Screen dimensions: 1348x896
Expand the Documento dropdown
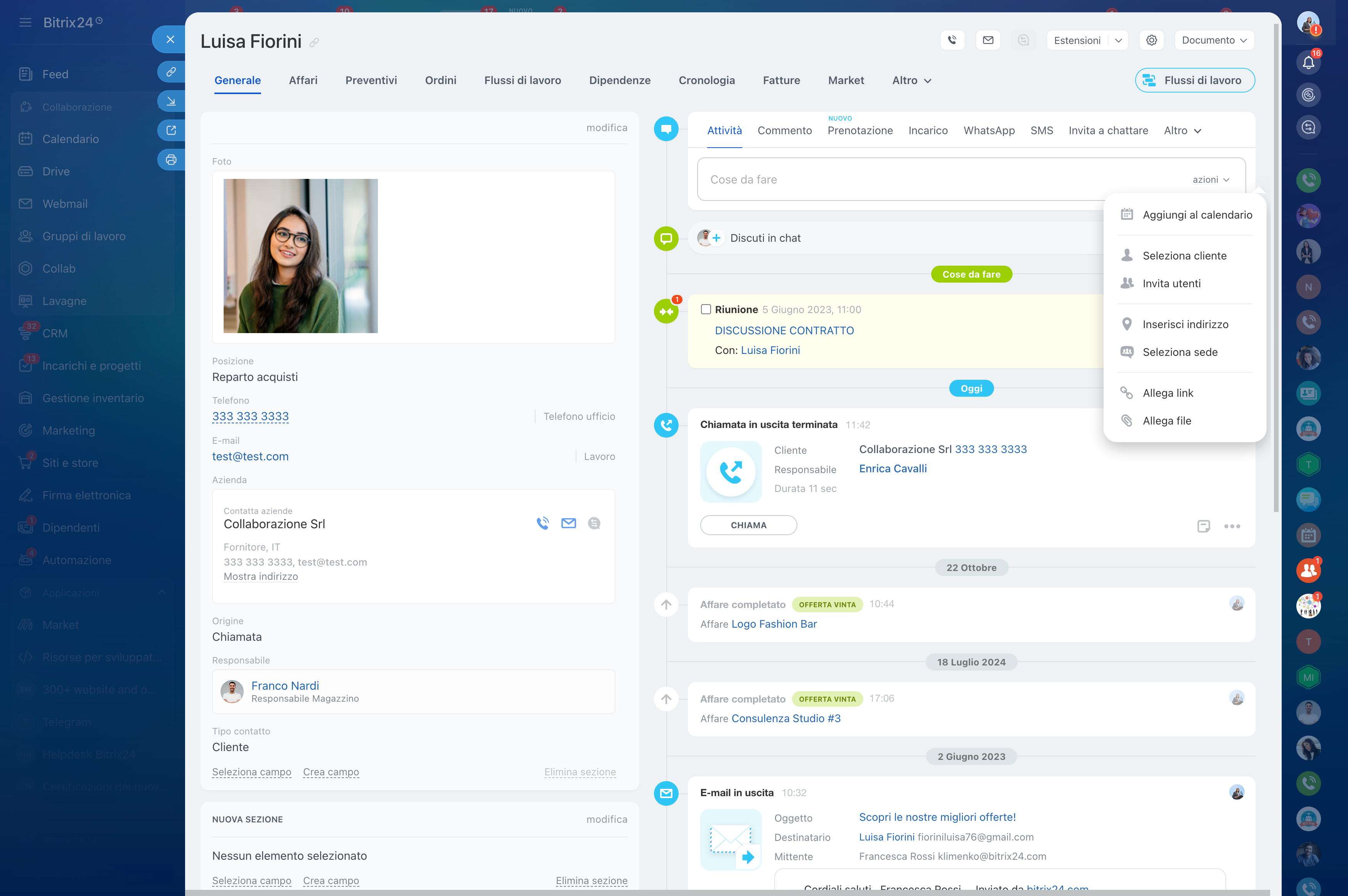[1214, 40]
